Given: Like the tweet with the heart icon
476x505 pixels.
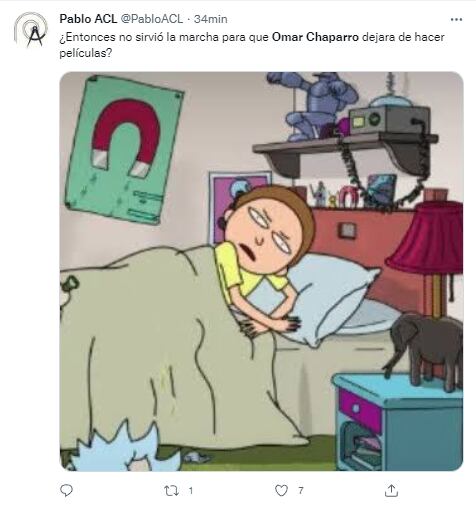Looking at the screenshot, I should tap(281, 491).
